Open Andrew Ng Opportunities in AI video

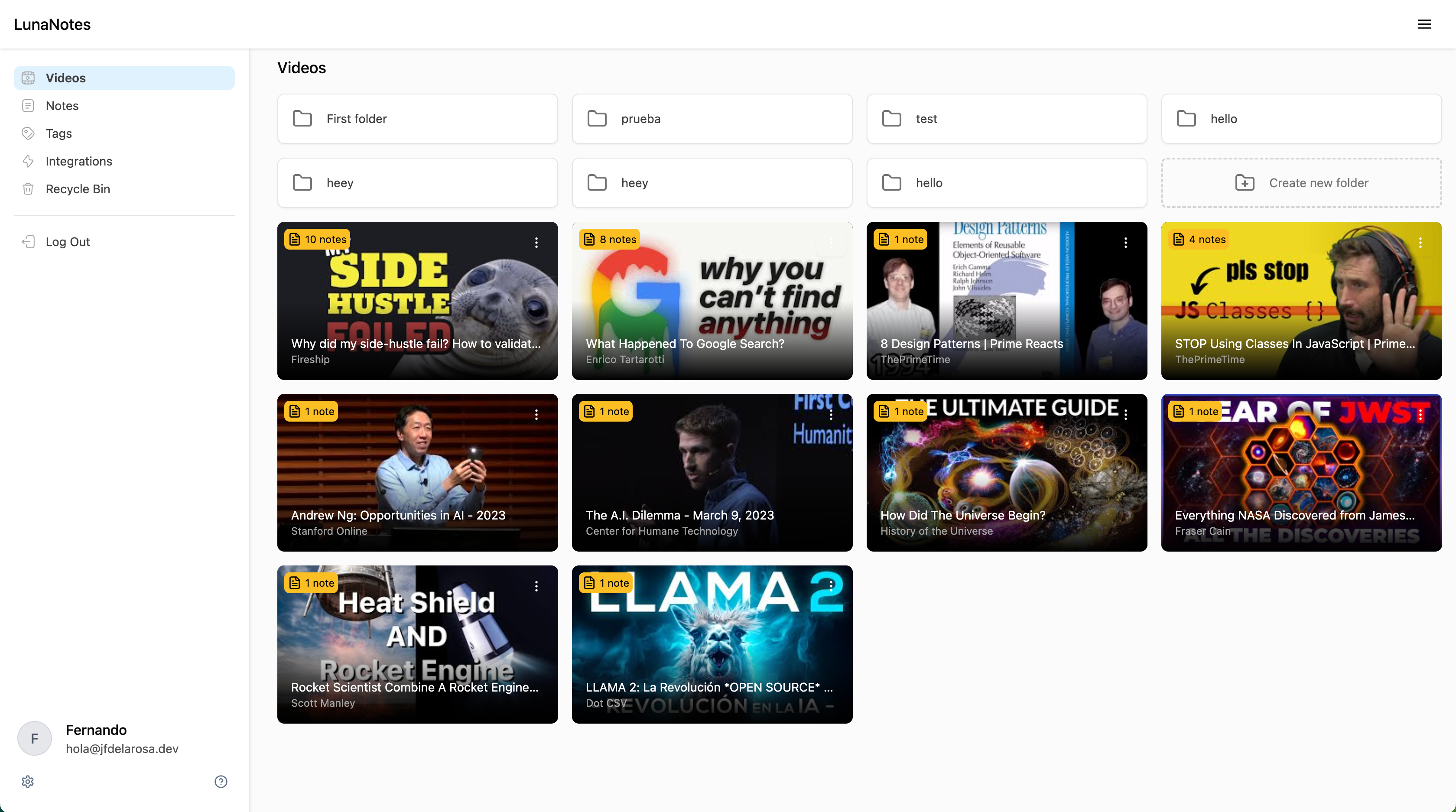point(417,472)
